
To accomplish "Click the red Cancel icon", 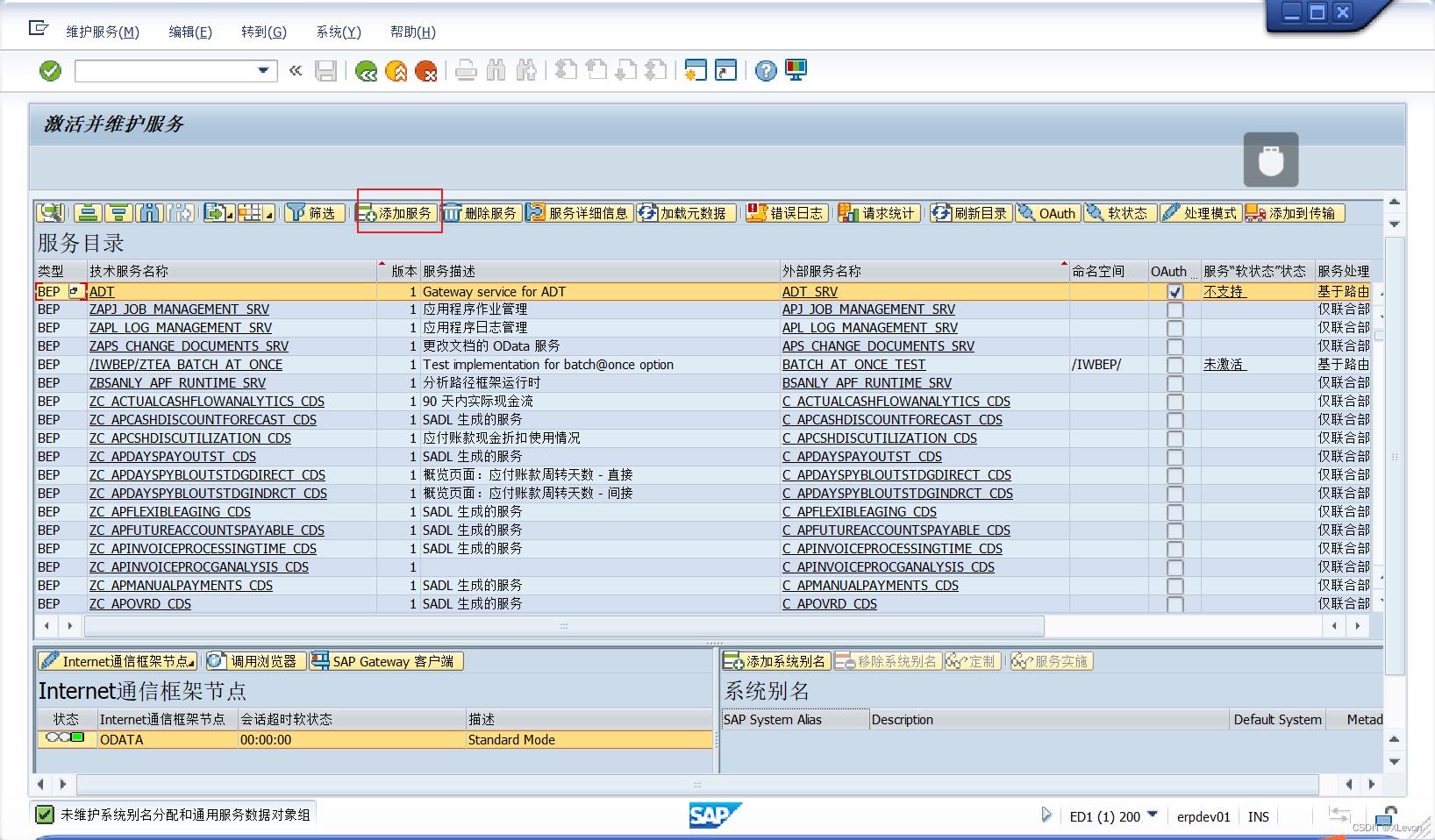I will (426, 71).
